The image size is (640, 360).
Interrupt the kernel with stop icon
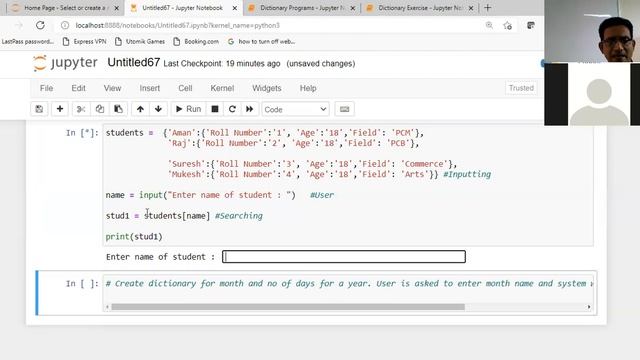(x=215, y=109)
